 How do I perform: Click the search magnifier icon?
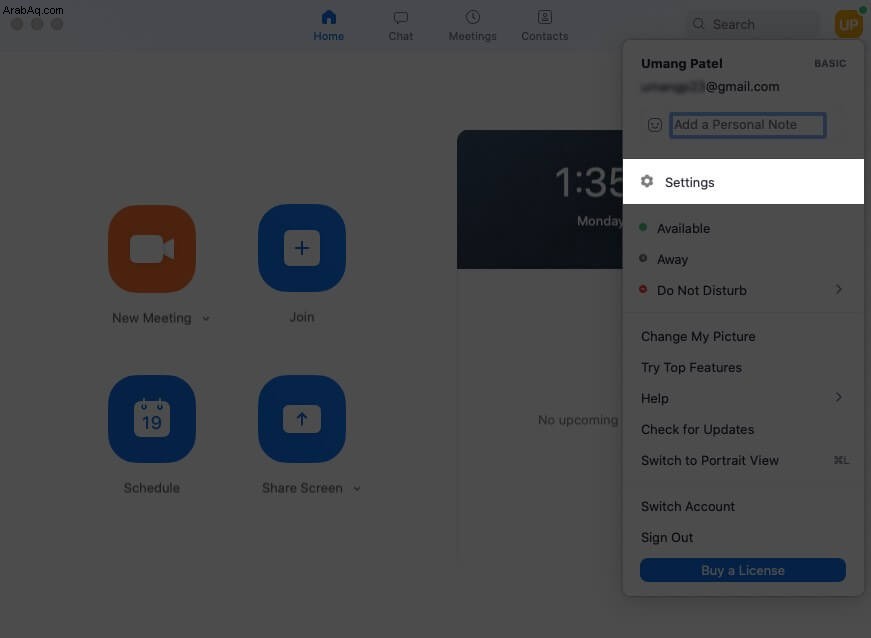(698, 24)
